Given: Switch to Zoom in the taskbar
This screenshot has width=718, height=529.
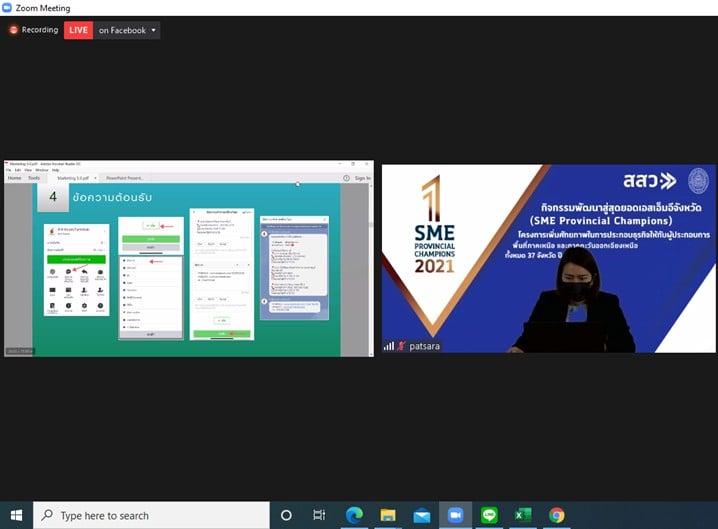Looking at the screenshot, I should pos(455,515).
